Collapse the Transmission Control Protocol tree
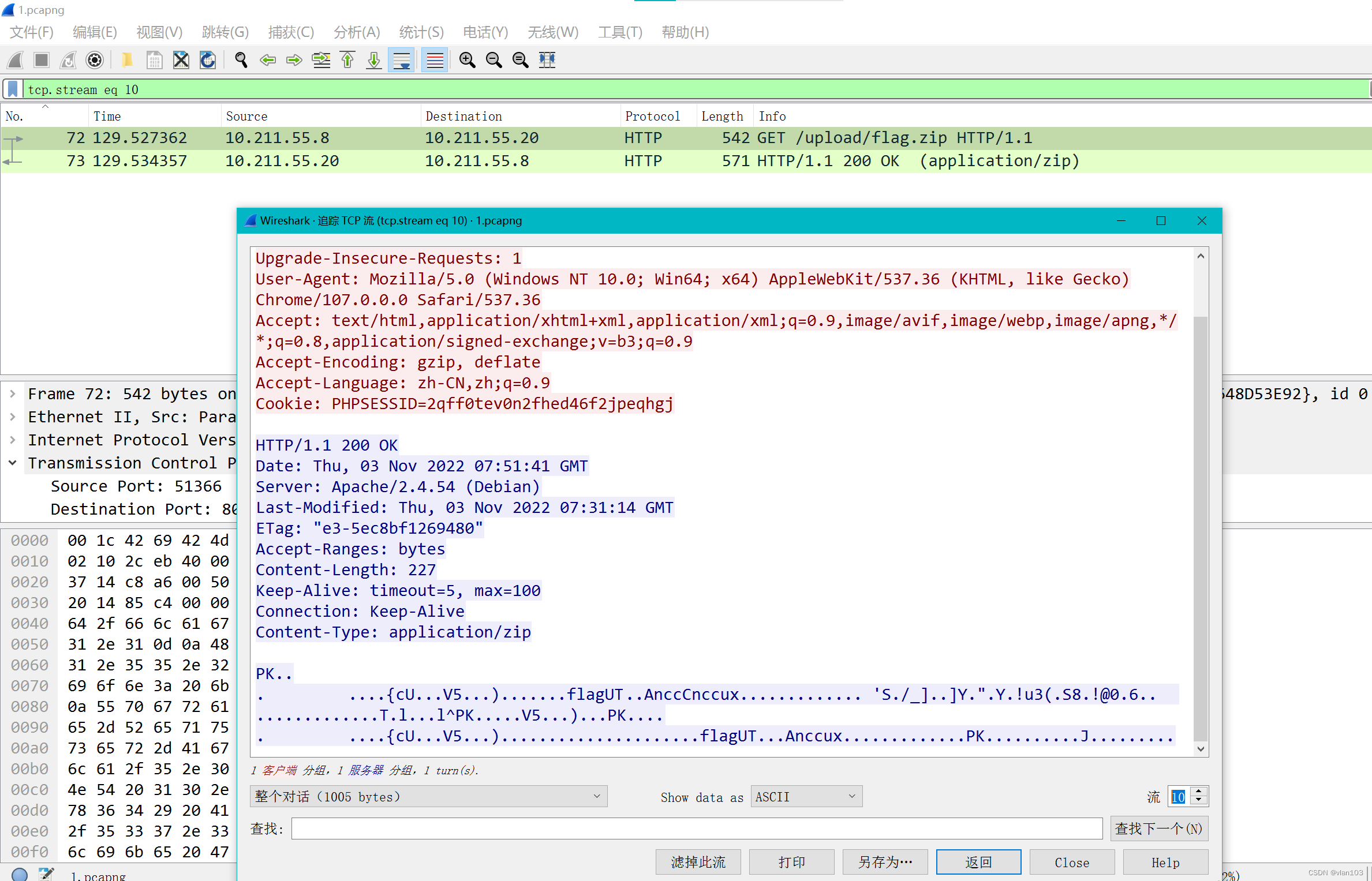 [13, 463]
